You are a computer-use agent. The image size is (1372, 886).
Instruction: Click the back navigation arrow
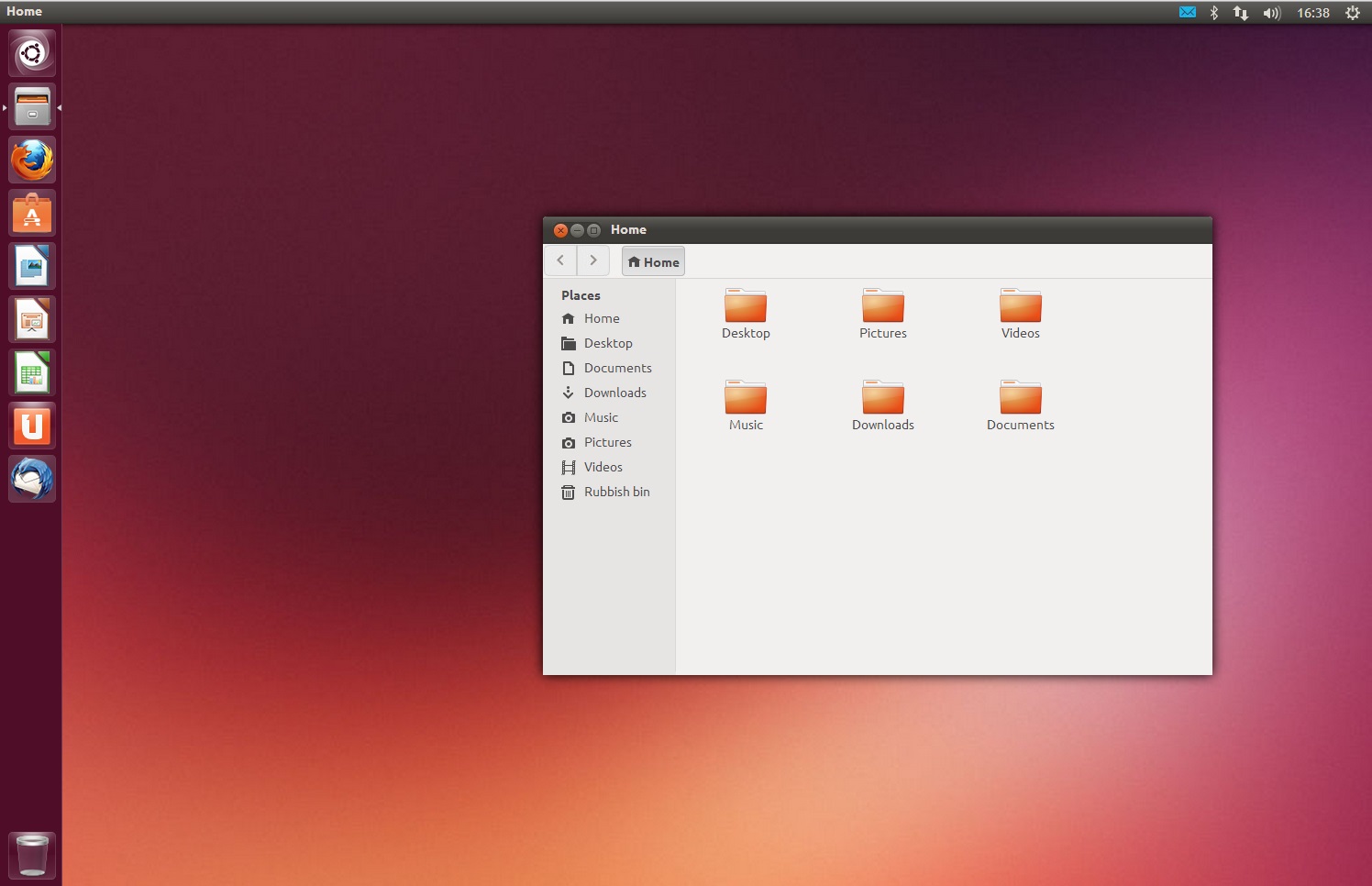pos(560,260)
